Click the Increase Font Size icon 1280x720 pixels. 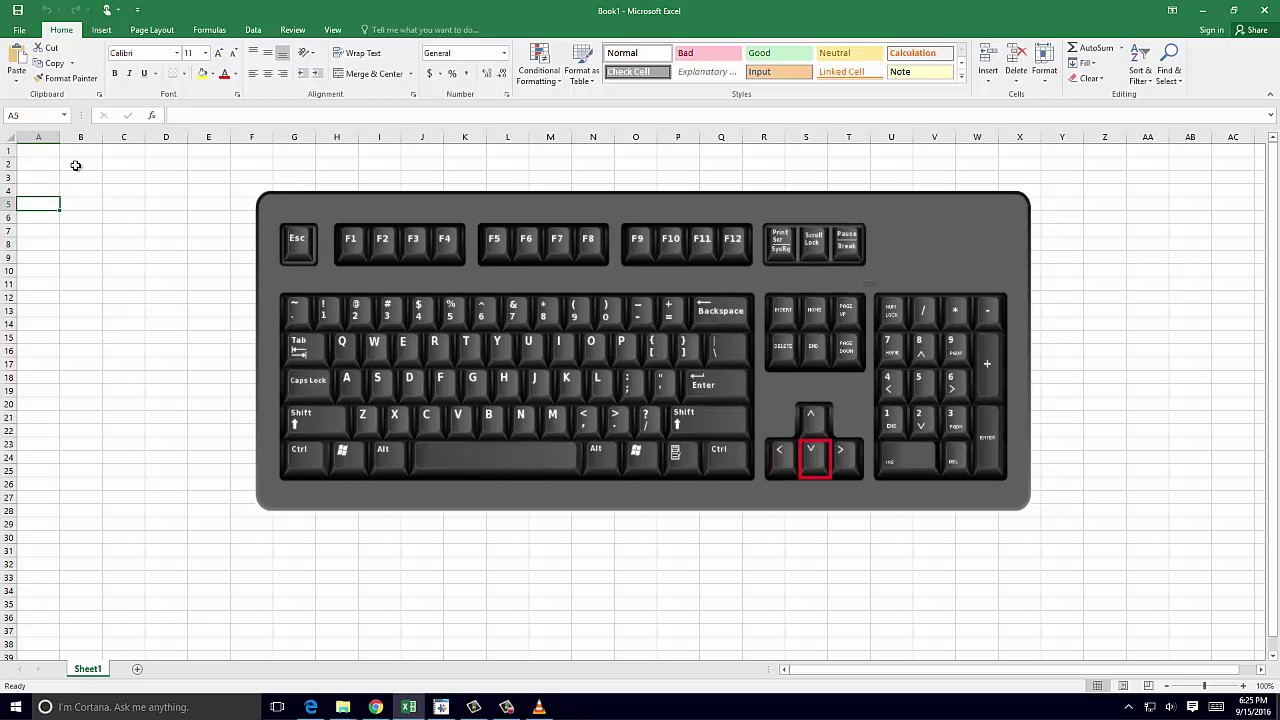coord(219,53)
